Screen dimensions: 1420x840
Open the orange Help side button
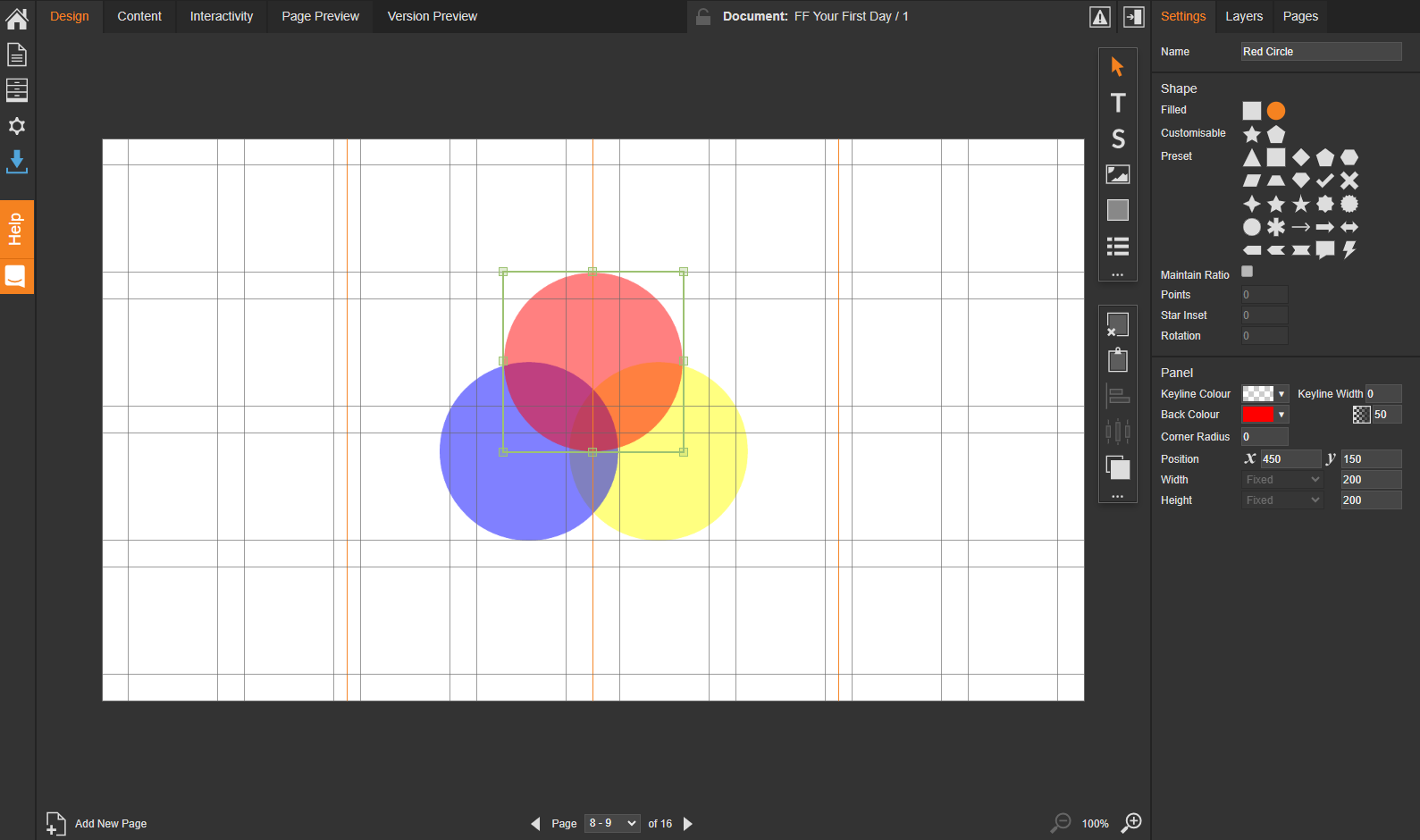point(16,229)
